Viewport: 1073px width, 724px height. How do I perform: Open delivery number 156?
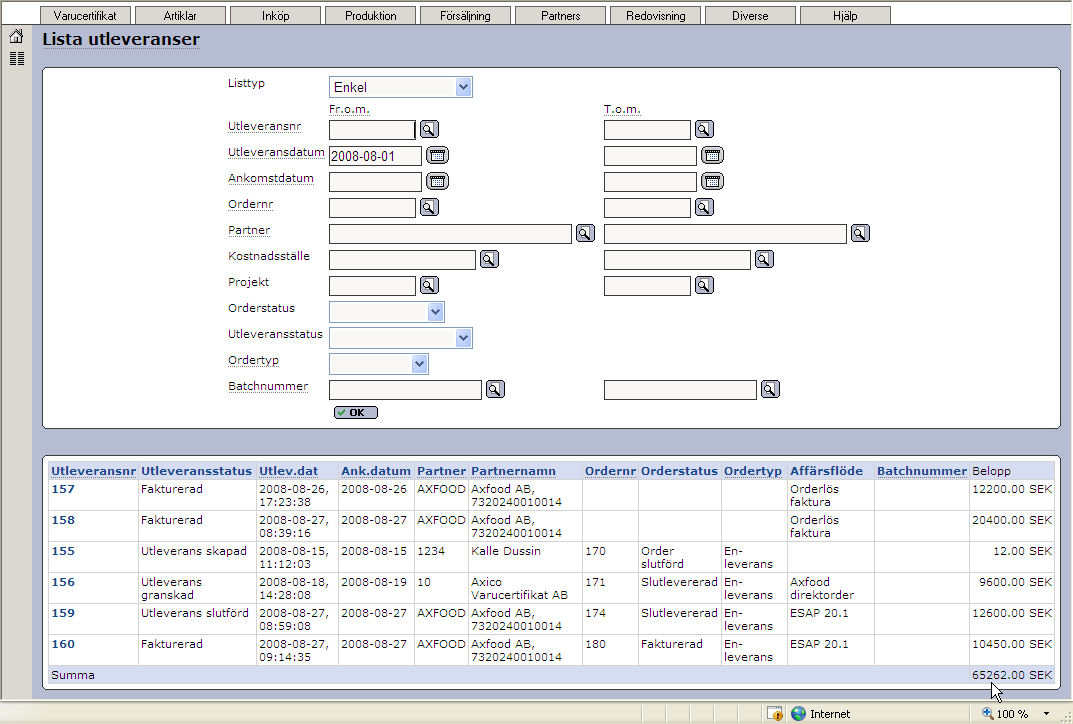pos(63,582)
